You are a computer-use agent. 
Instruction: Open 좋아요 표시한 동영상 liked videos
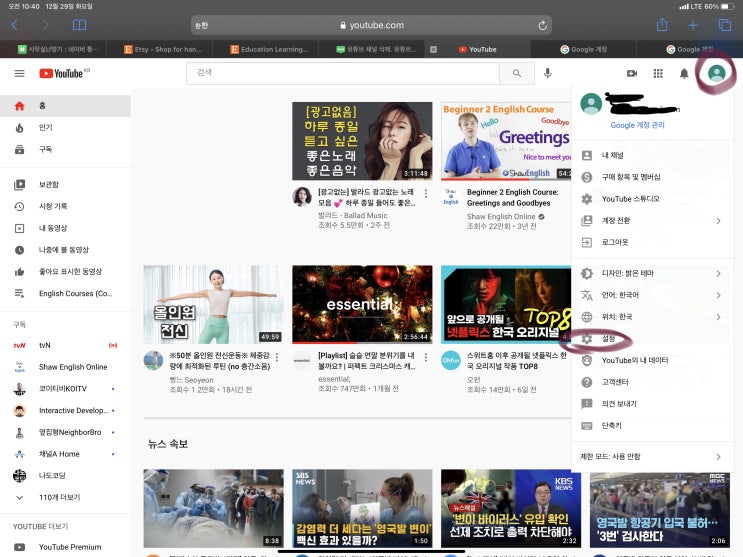tap(65, 272)
